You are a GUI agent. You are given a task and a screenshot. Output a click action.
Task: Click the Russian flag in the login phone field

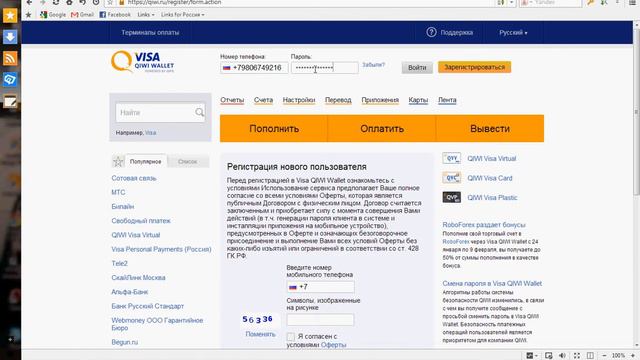pyautogui.click(x=227, y=68)
